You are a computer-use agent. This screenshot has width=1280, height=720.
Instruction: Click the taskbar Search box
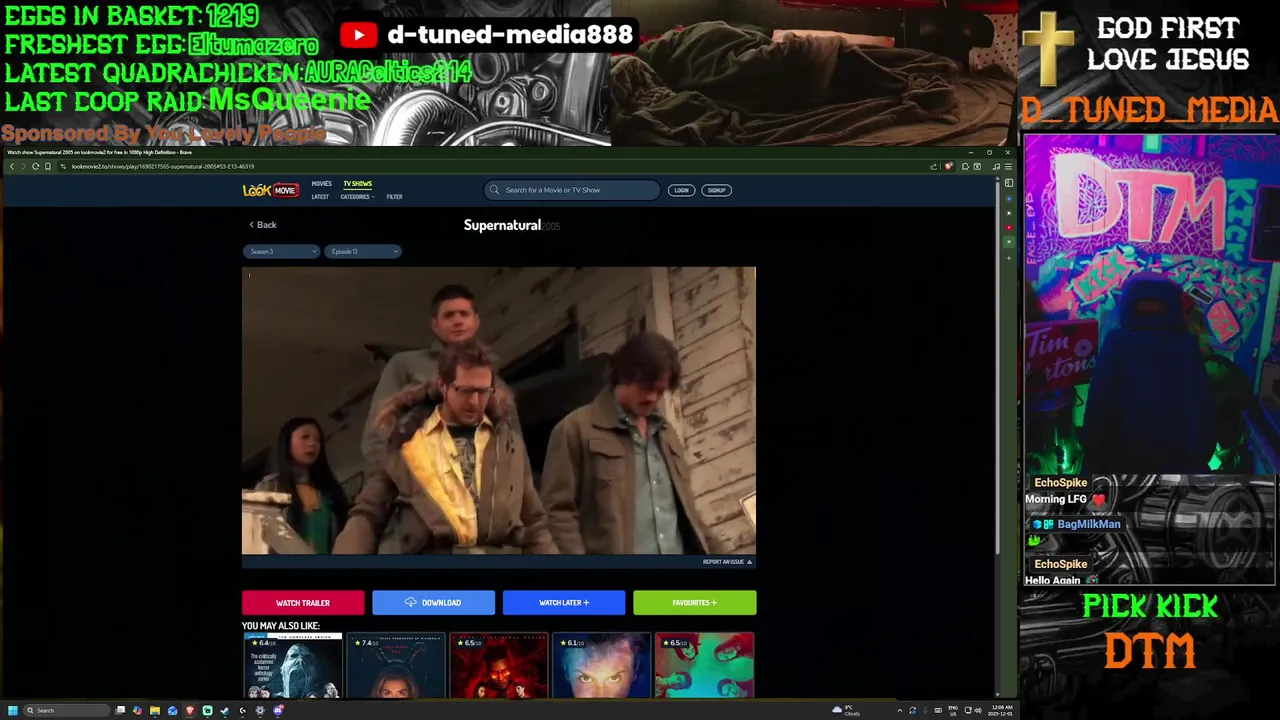(x=66, y=710)
